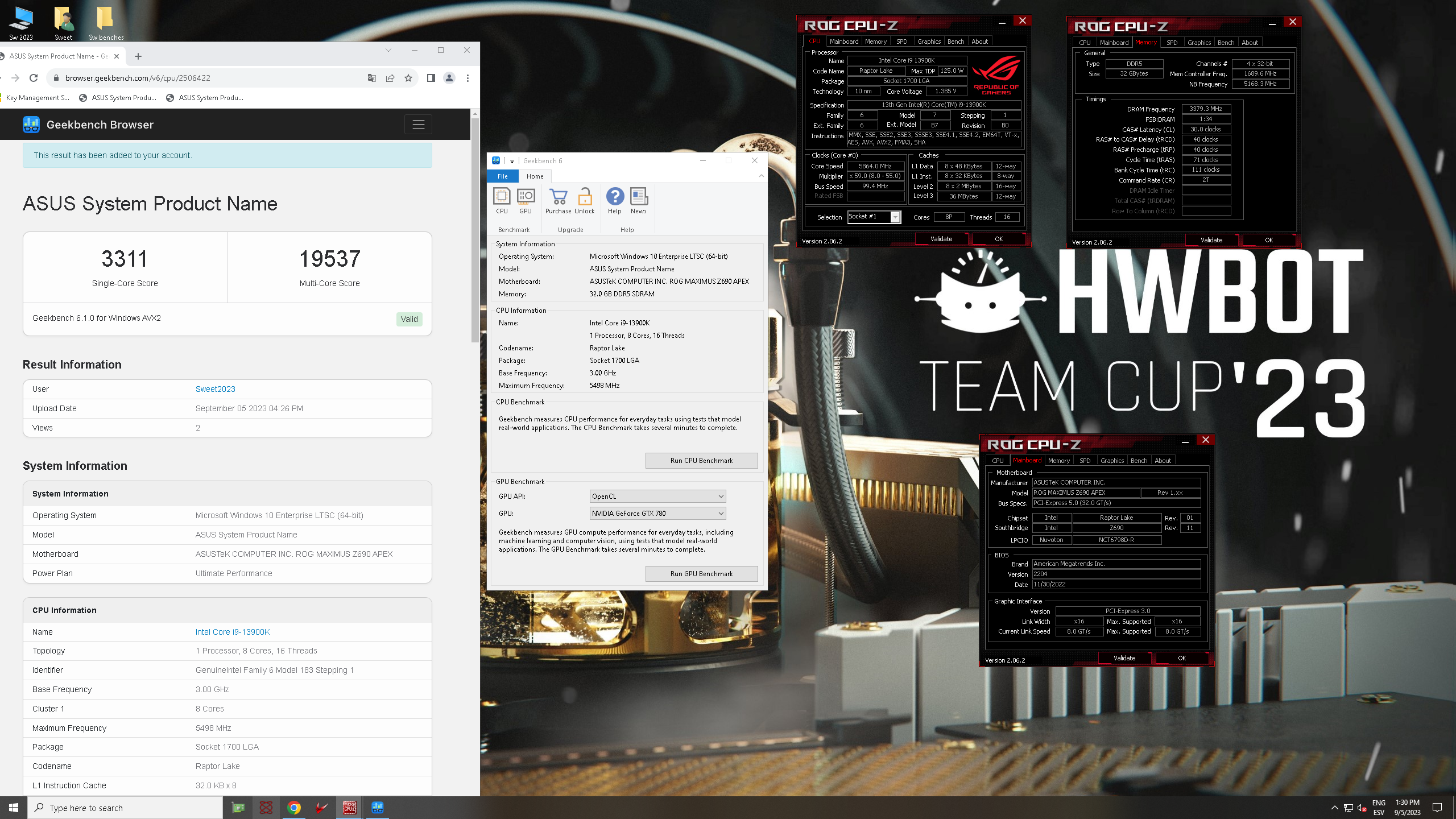
Task: Open the GPU API OpenCL dropdown
Action: pyautogui.click(x=657, y=497)
